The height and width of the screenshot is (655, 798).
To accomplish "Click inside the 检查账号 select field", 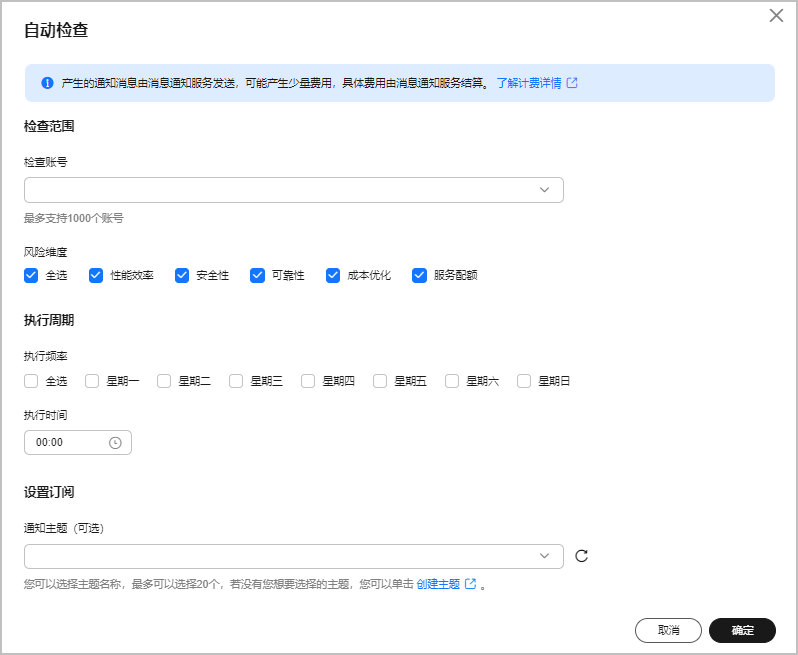I will [294, 190].
